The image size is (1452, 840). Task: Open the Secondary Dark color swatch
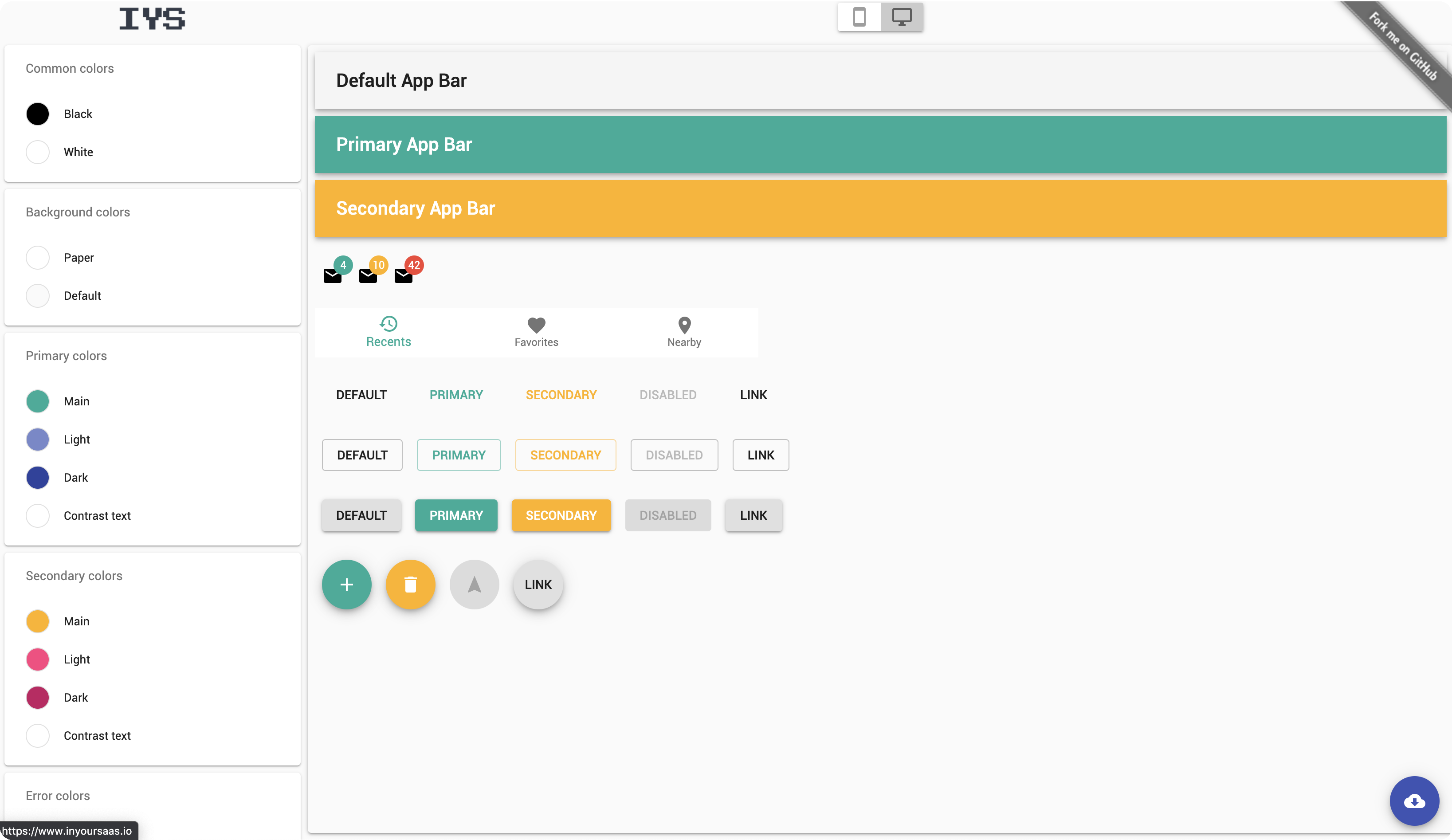[x=37, y=698]
